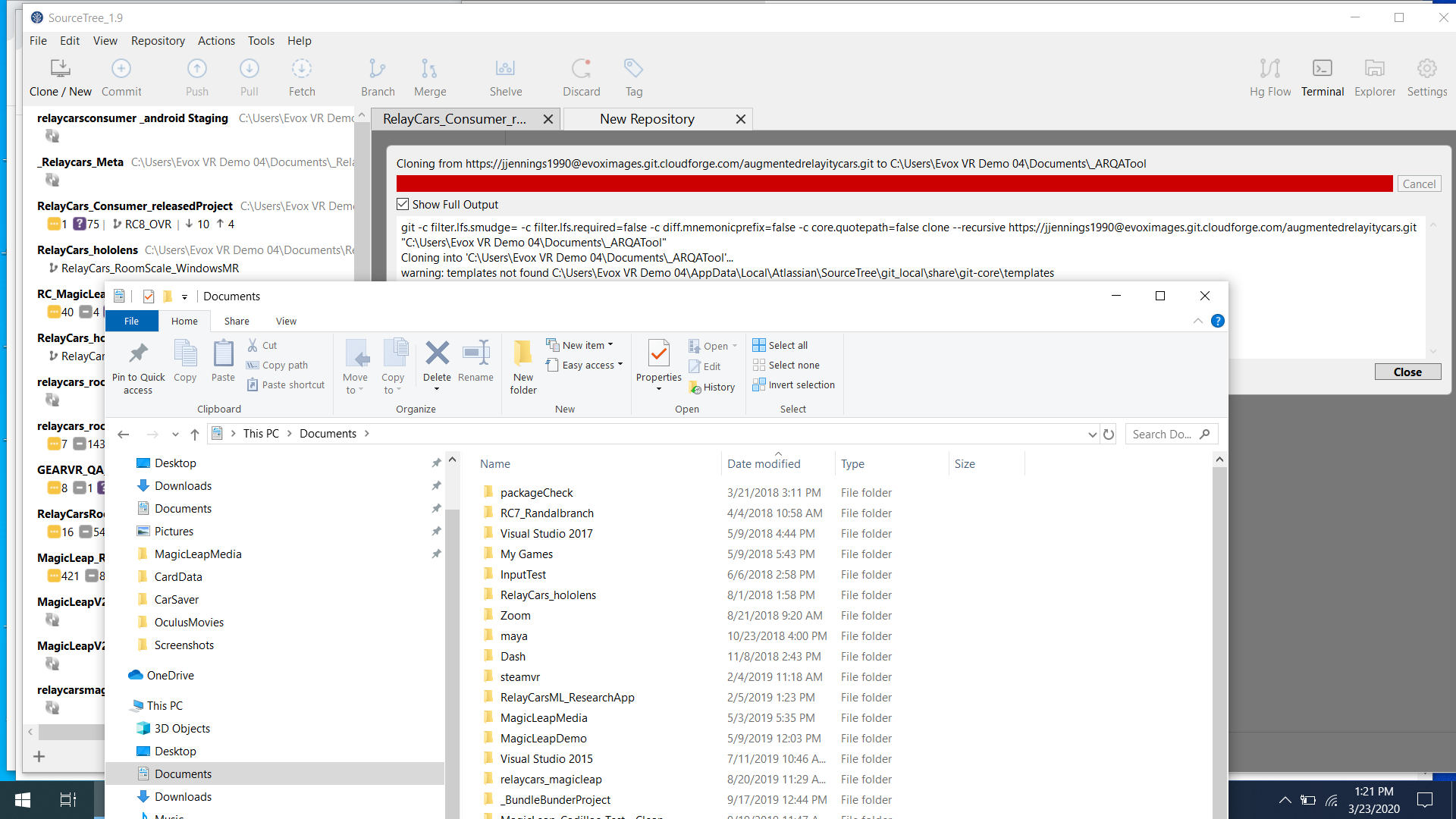Open SourceTree Settings gear
This screenshot has height=819, width=1456.
click(1427, 77)
